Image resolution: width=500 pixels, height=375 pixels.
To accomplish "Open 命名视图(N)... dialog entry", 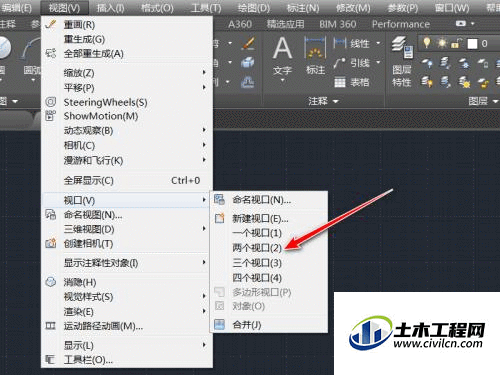I will [x=127, y=215].
